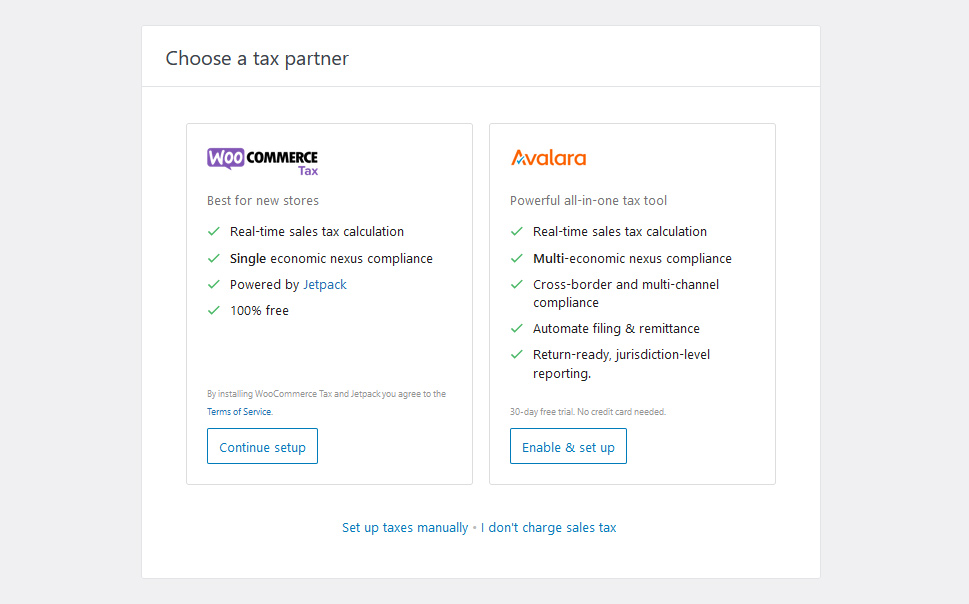Click checkmark beside Powered by Jetpack
The width and height of the screenshot is (969, 604).
213,284
